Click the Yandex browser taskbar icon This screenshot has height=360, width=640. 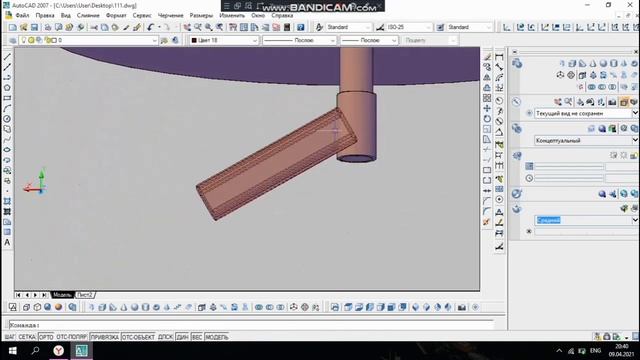pos(59,351)
